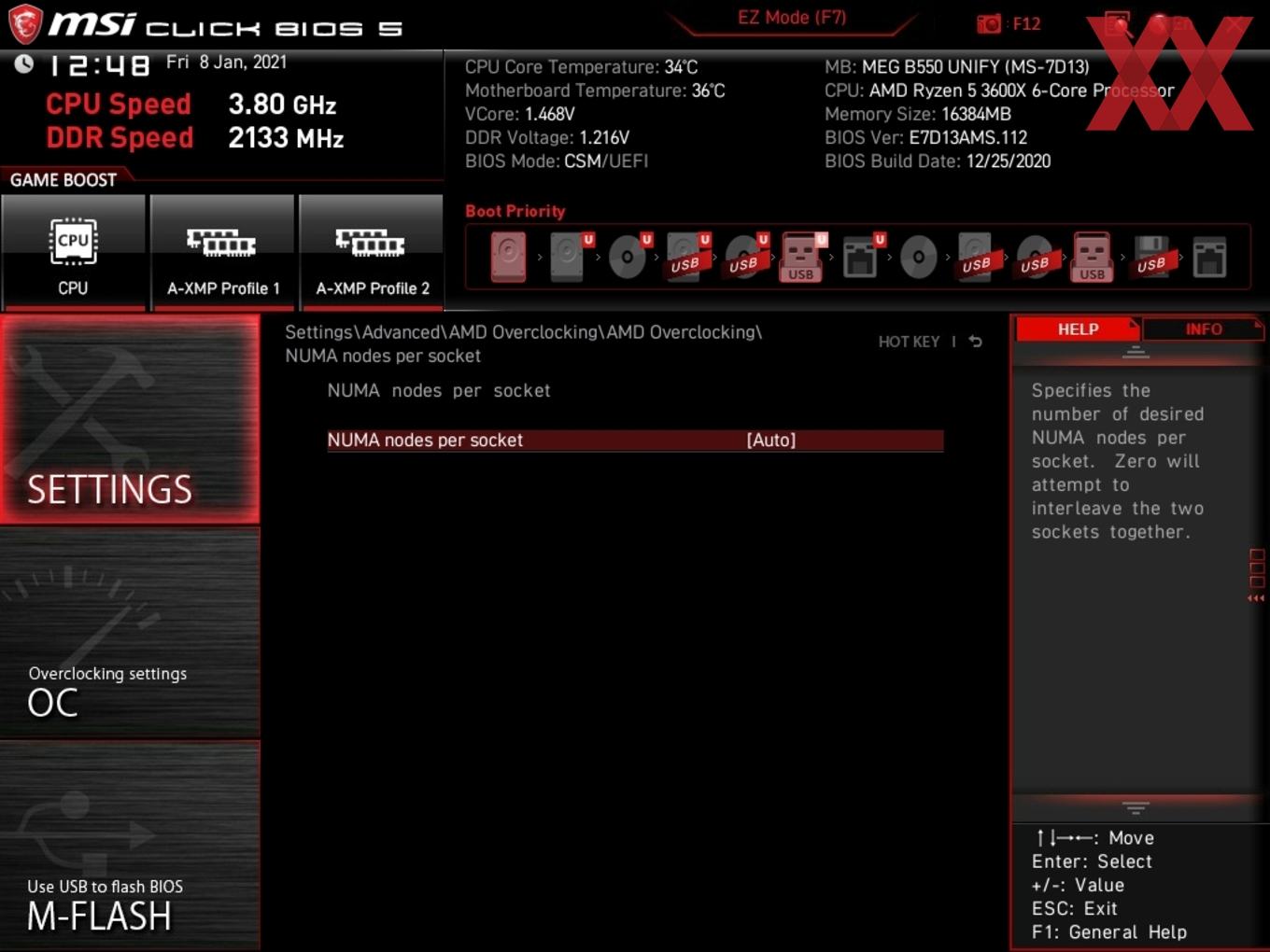Click the MSI dragon shield logo
Viewport: 1270px width, 952px height.
(x=25, y=23)
